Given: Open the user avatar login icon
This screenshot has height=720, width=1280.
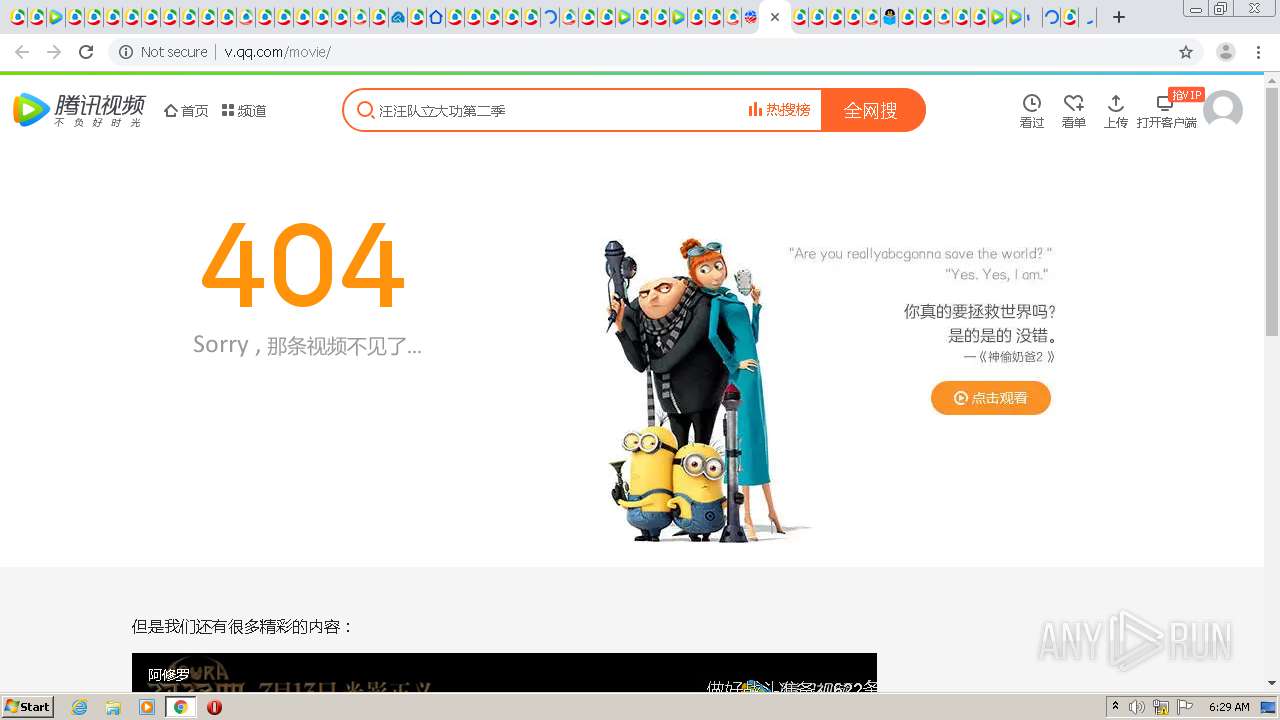Looking at the screenshot, I should click(1223, 110).
